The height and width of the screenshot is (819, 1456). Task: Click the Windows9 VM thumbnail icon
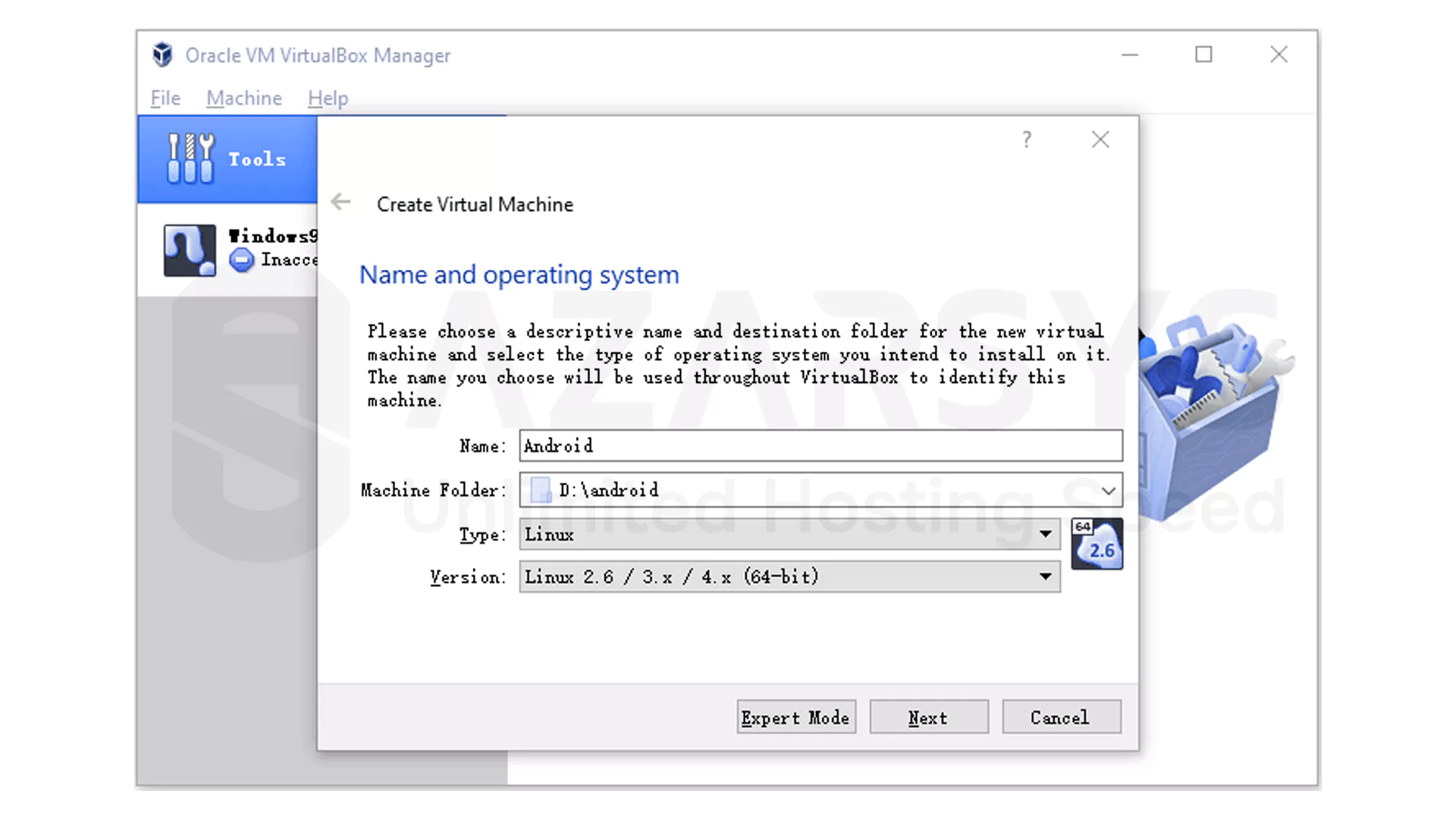click(189, 250)
